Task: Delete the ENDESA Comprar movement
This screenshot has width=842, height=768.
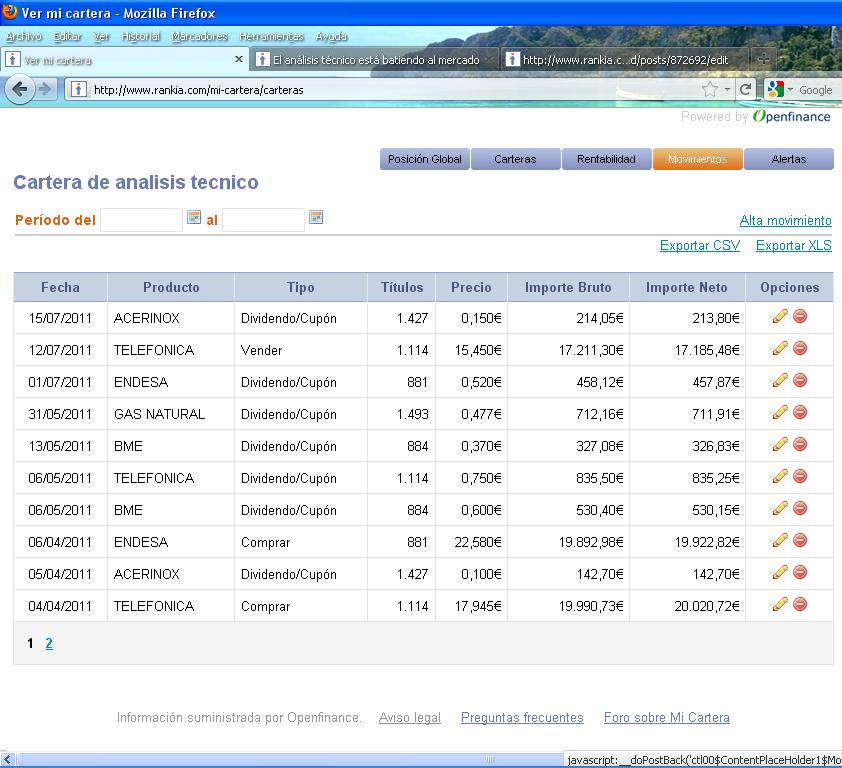Action: (x=800, y=541)
